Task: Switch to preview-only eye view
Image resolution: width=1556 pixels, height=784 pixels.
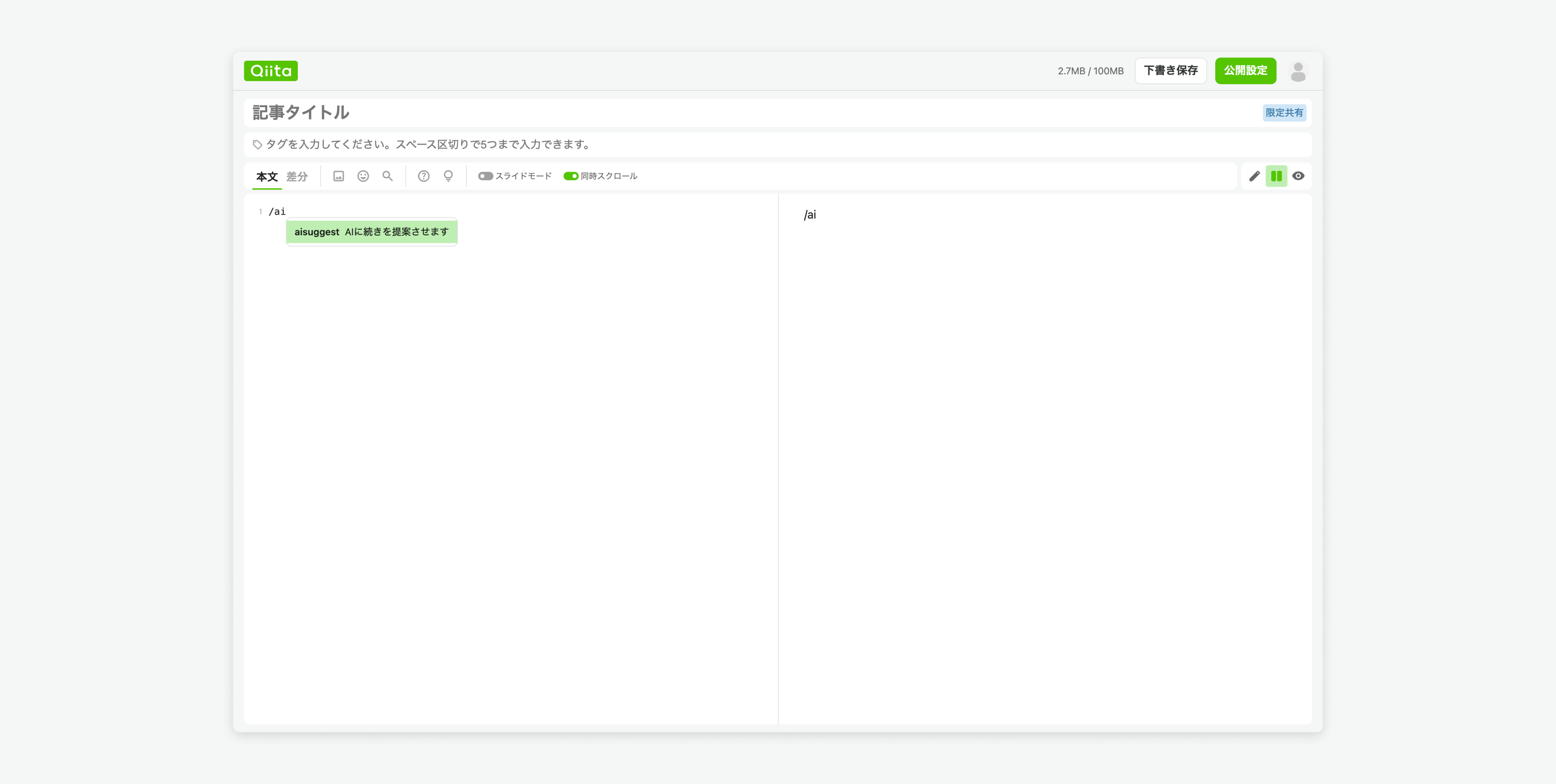Action: coord(1298,176)
